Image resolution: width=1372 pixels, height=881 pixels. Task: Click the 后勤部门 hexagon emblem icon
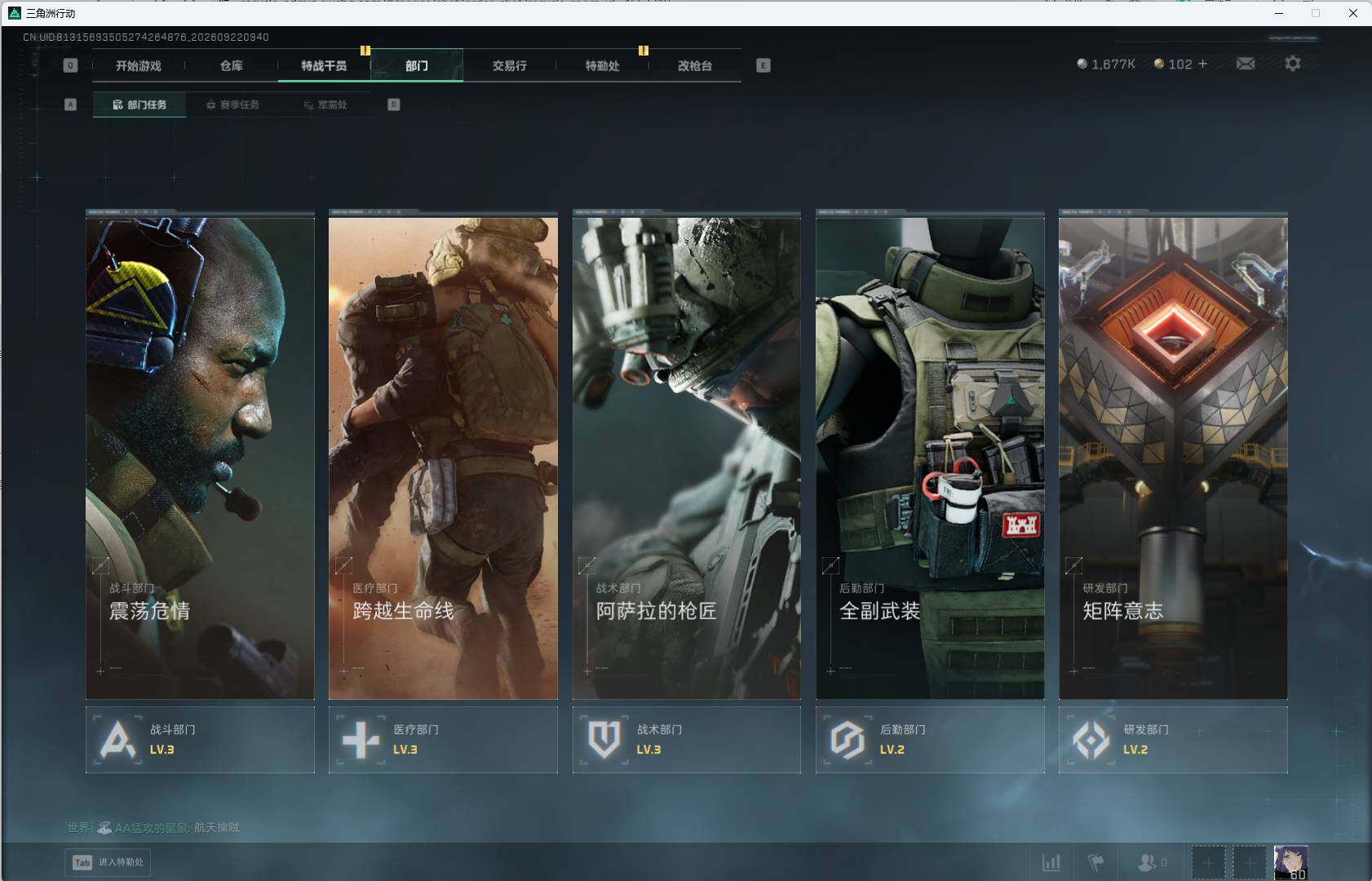coord(848,740)
